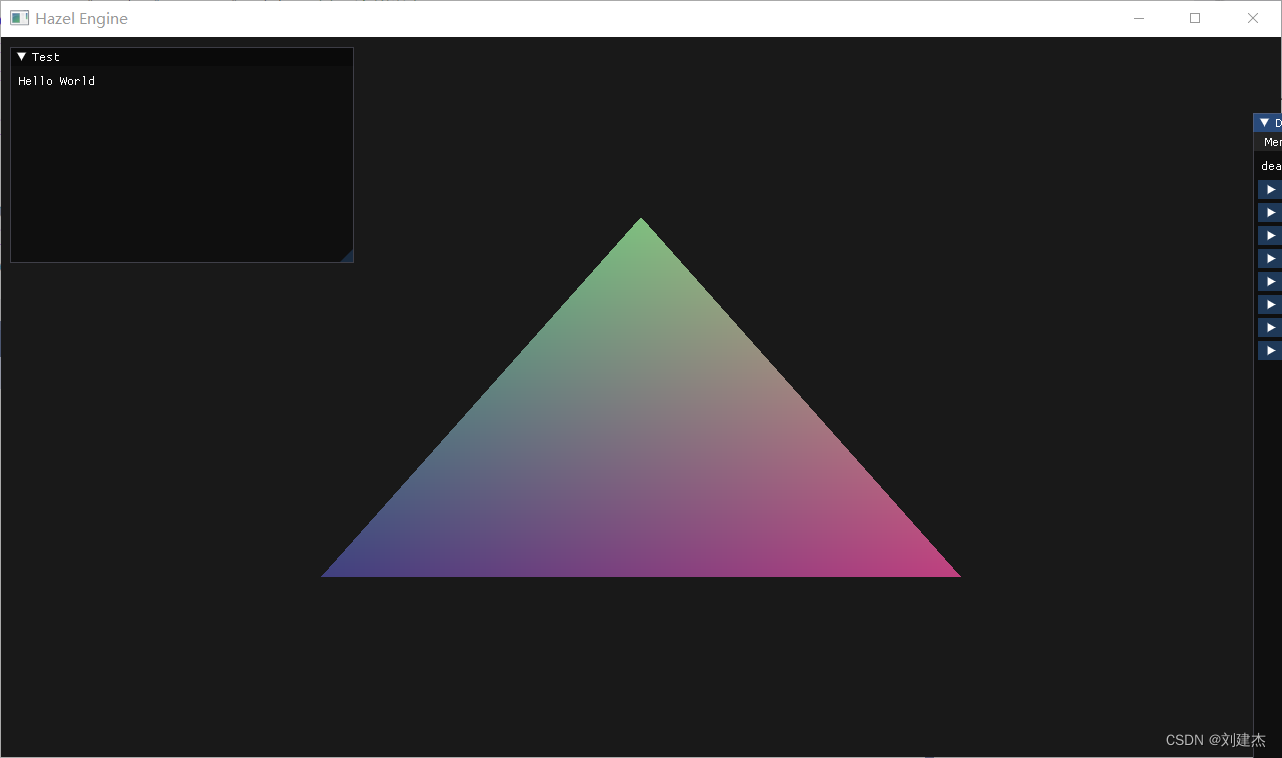Minimize the Hazel Engine window
Viewport: 1282px width, 758px height.
point(1138,18)
